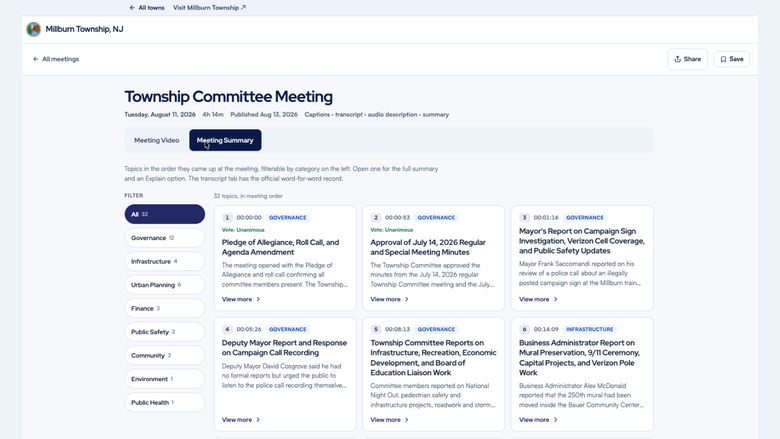Filter topics by Community
Image resolution: width=780 pixels, height=439 pixels.
tap(165, 355)
